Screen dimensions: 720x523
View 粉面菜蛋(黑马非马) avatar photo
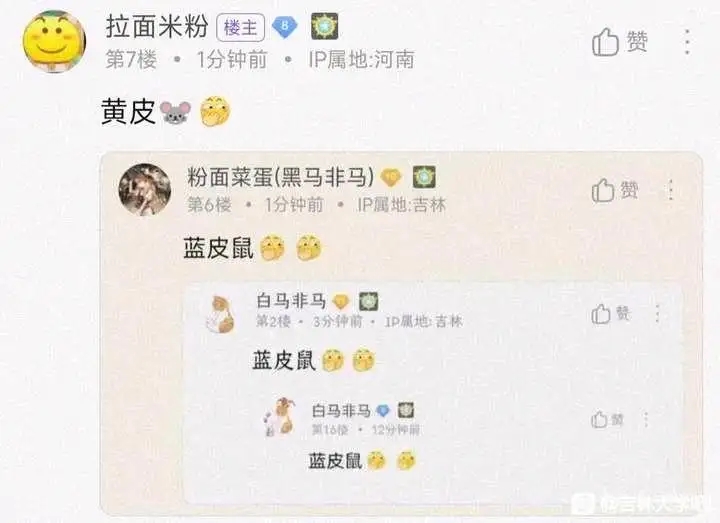coord(145,189)
